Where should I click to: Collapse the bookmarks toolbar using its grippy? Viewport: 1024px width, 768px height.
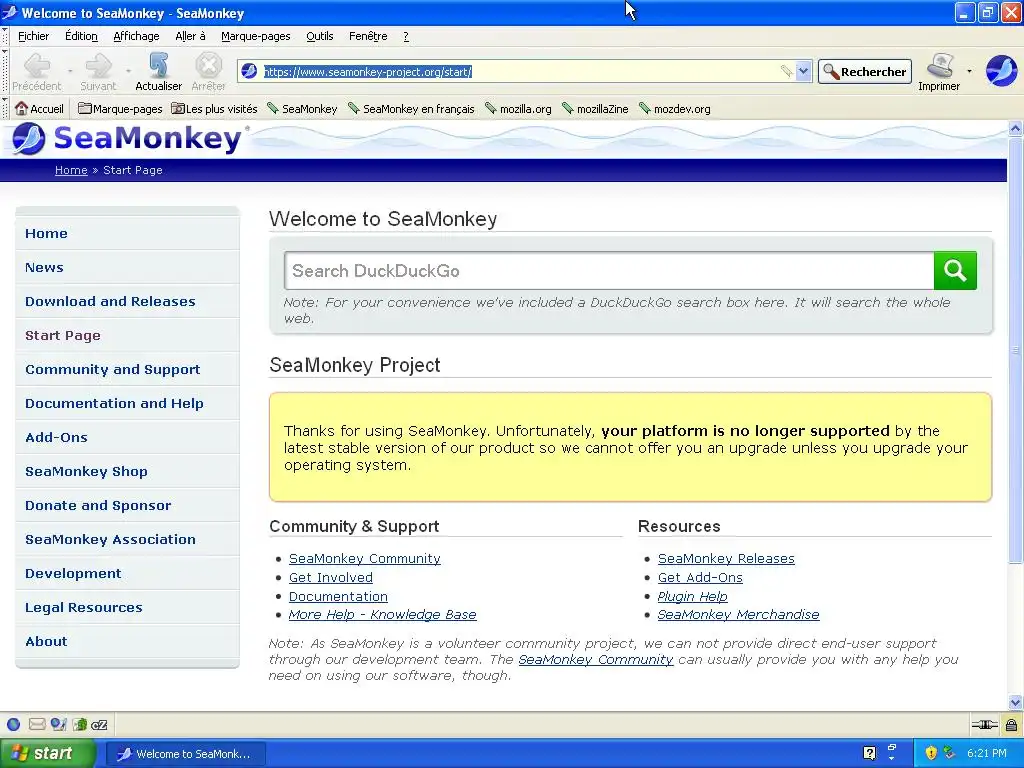coord(5,108)
